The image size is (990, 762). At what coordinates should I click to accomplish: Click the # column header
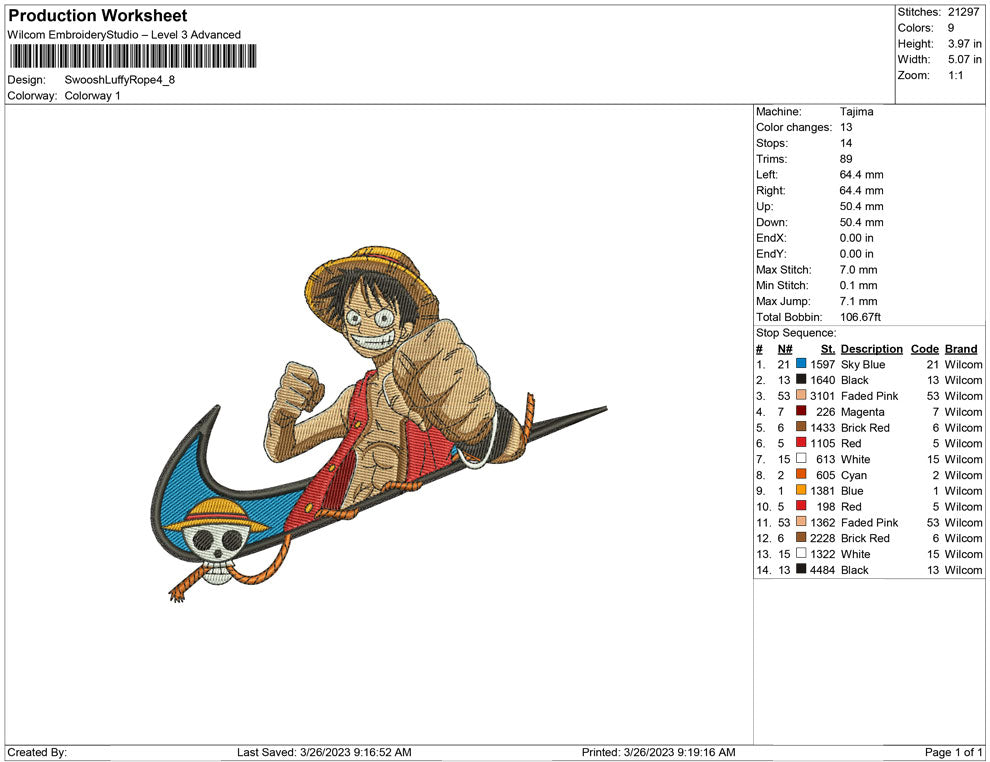[x=759, y=349]
